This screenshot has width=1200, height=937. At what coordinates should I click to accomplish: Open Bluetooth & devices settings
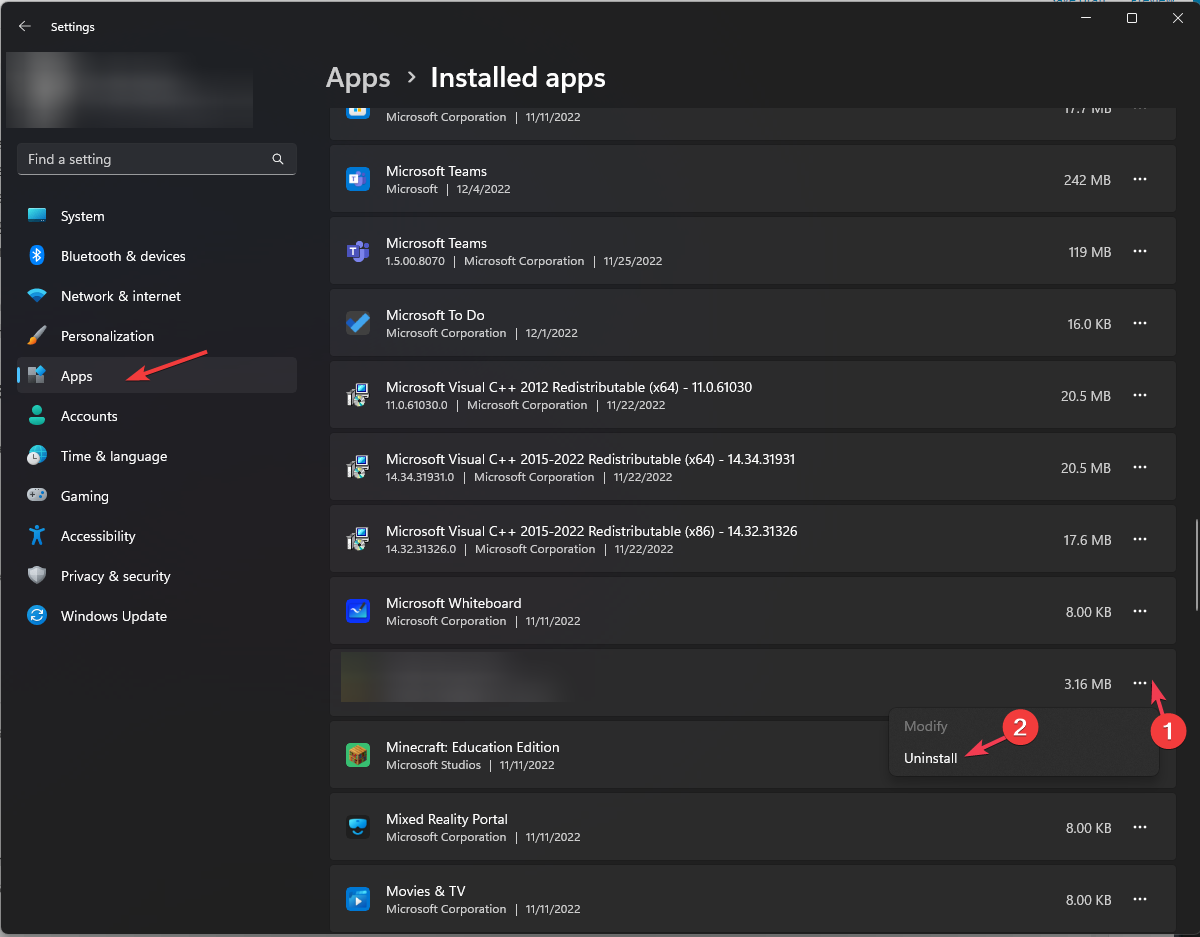click(x=36, y=256)
